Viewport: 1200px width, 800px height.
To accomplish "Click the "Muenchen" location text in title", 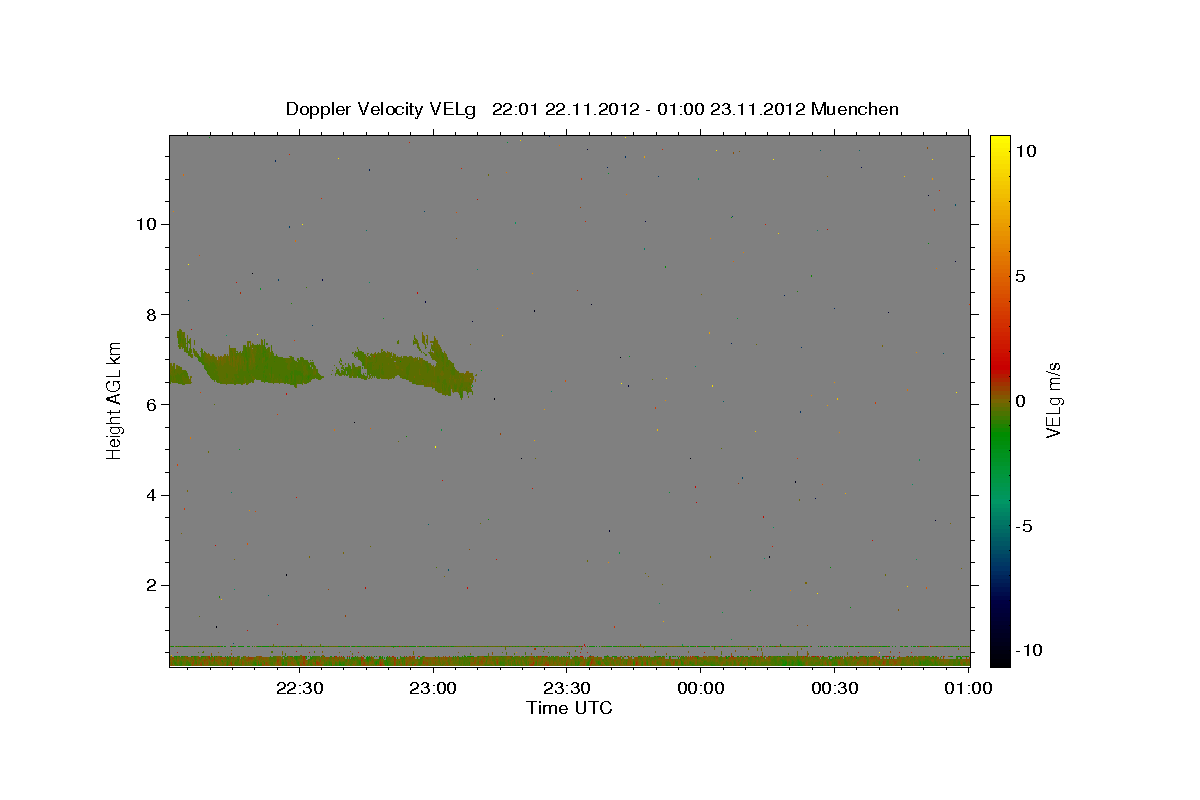I will [855, 109].
